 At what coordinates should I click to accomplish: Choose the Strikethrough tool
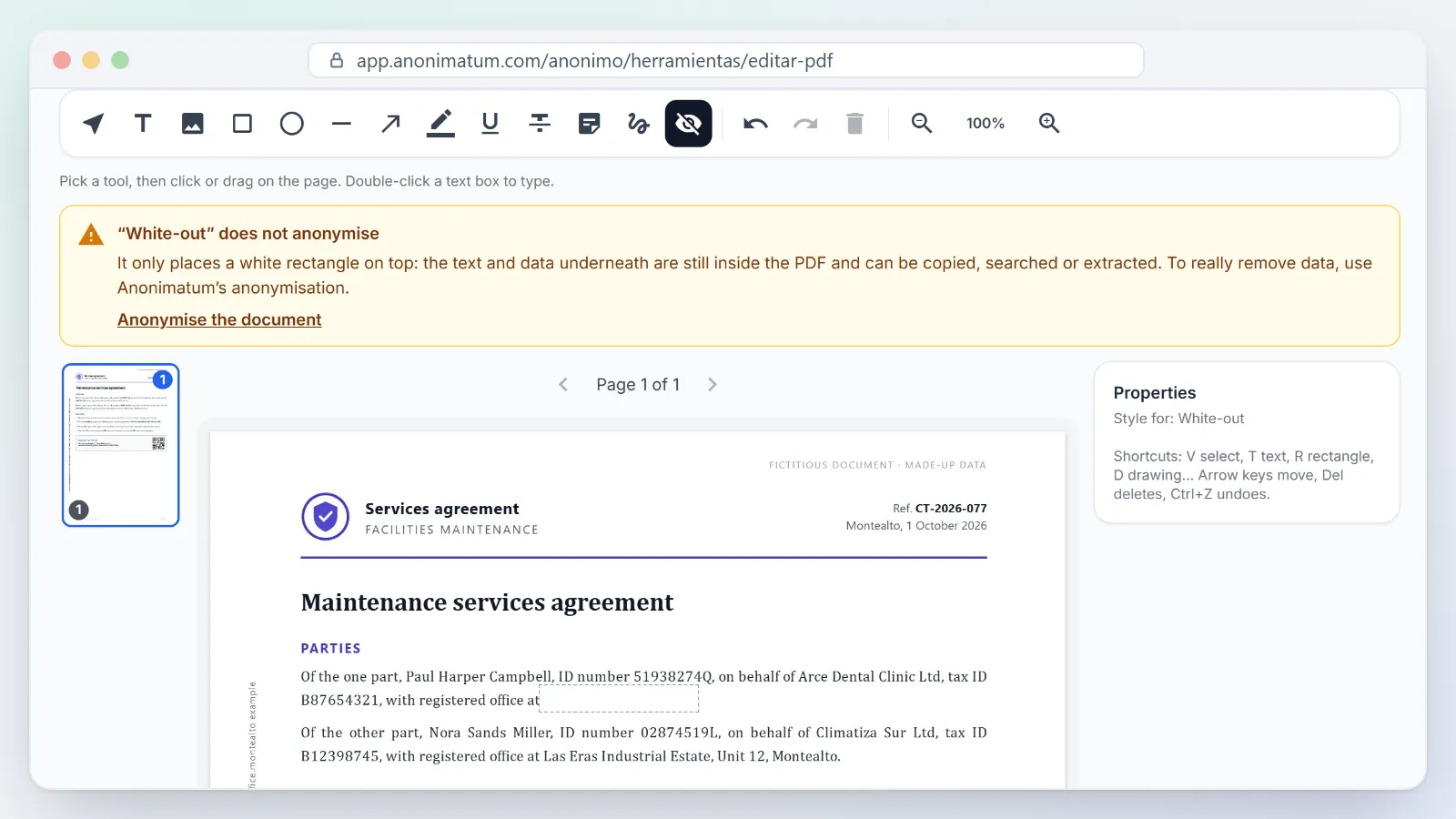(x=540, y=124)
